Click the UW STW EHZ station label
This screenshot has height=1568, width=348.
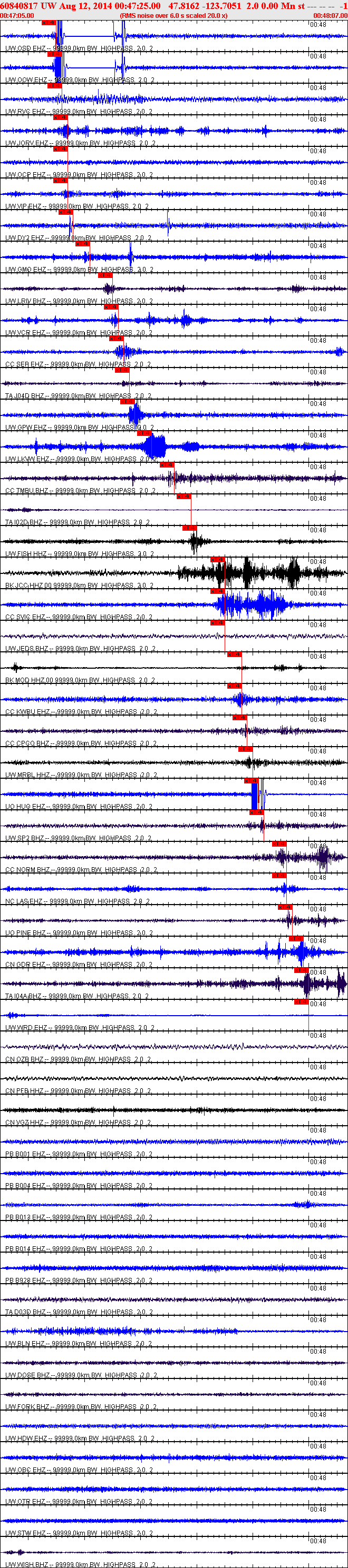point(79,1533)
